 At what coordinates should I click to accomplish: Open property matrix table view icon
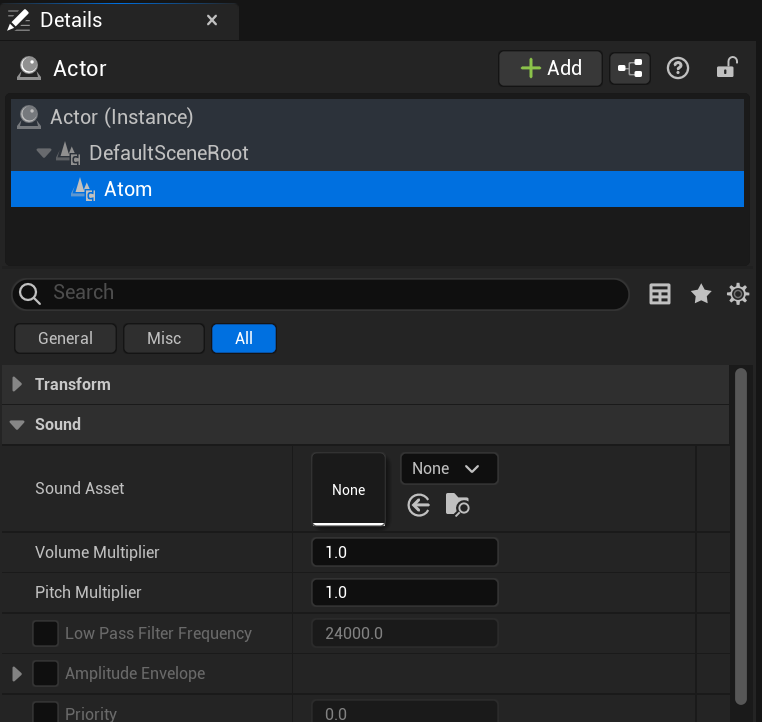(659, 294)
